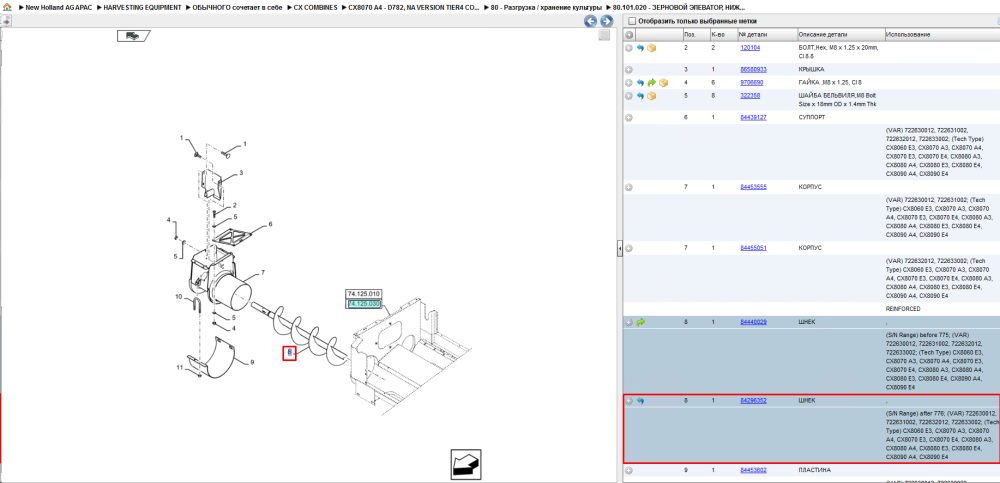Open CX COMBINES breadcrumb

(x=316, y=7)
